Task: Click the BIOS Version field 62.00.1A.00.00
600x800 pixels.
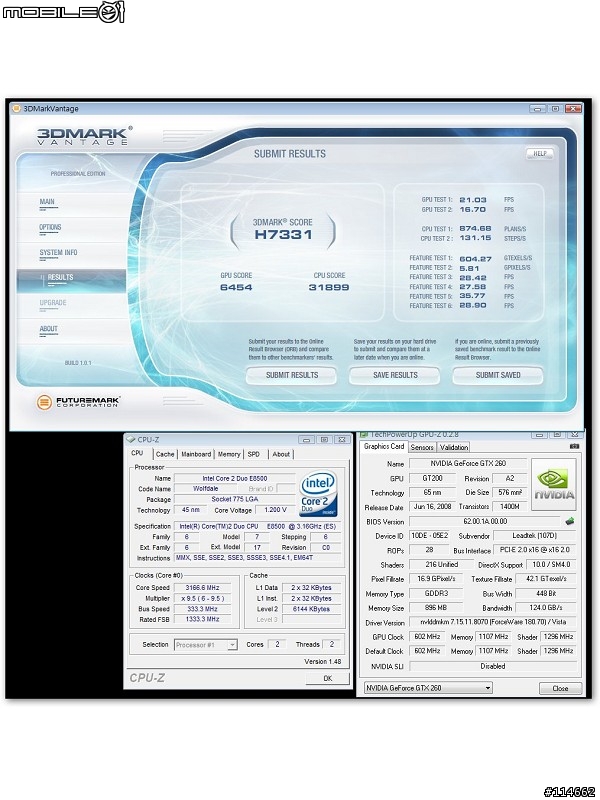Action: 485,522
